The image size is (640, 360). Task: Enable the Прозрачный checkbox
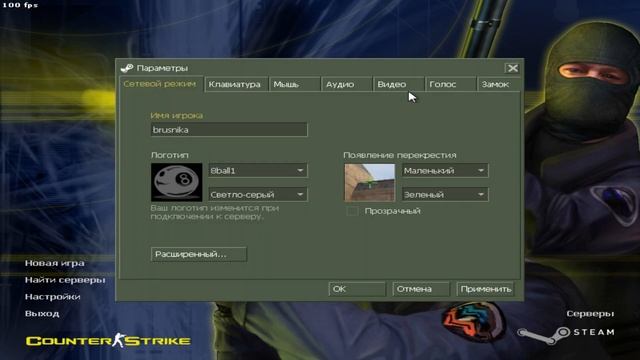352,211
